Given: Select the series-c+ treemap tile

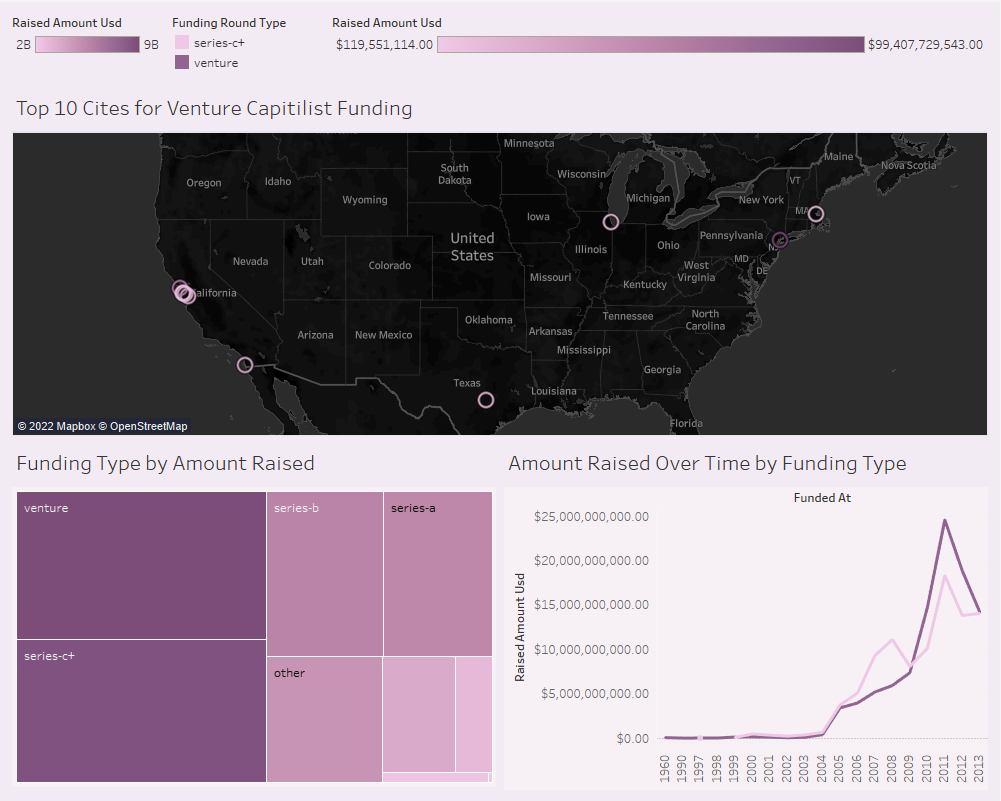Looking at the screenshot, I should coord(141,710).
